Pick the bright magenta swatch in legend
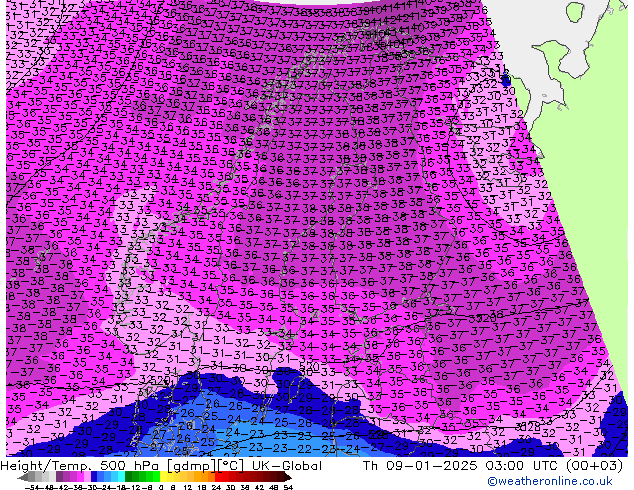This screenshot has height=490, width=634. click(x=80, y=477)
